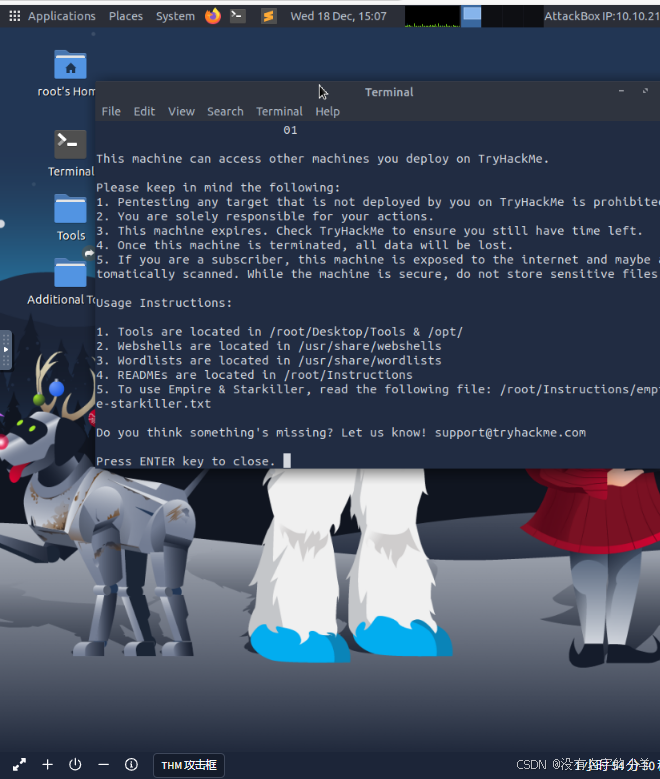Click support@tryhackme.com in the terminal
Viewport: 660px width, 779px height.
tap(510, 432)
